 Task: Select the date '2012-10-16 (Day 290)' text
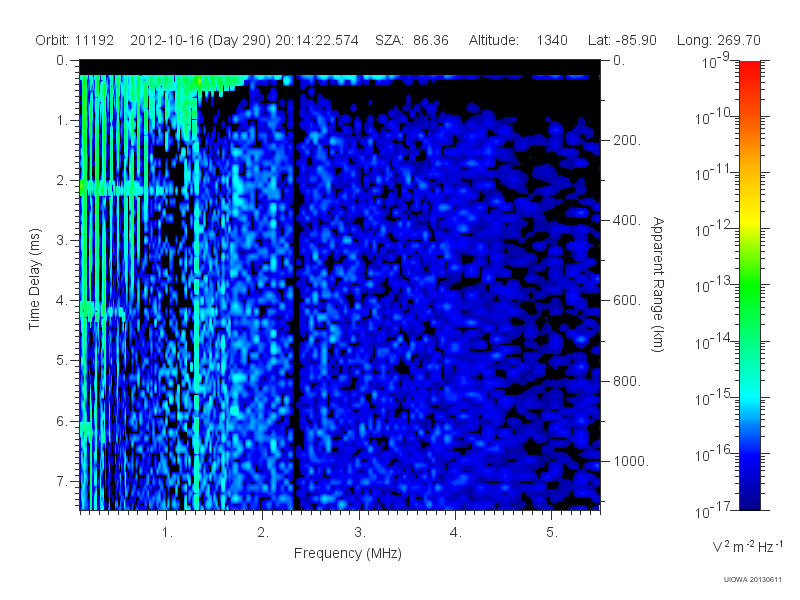(201, 40)
